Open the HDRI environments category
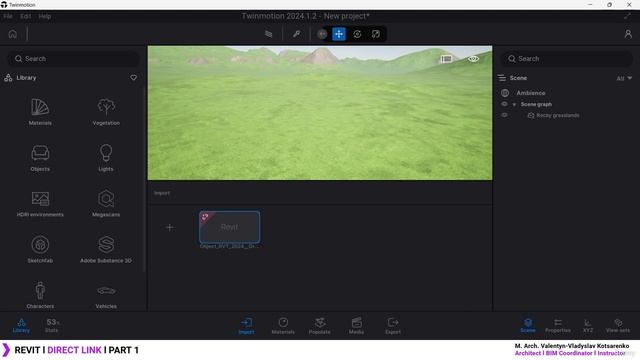This screenshot has height=360, width=640. tap(40, 204)
